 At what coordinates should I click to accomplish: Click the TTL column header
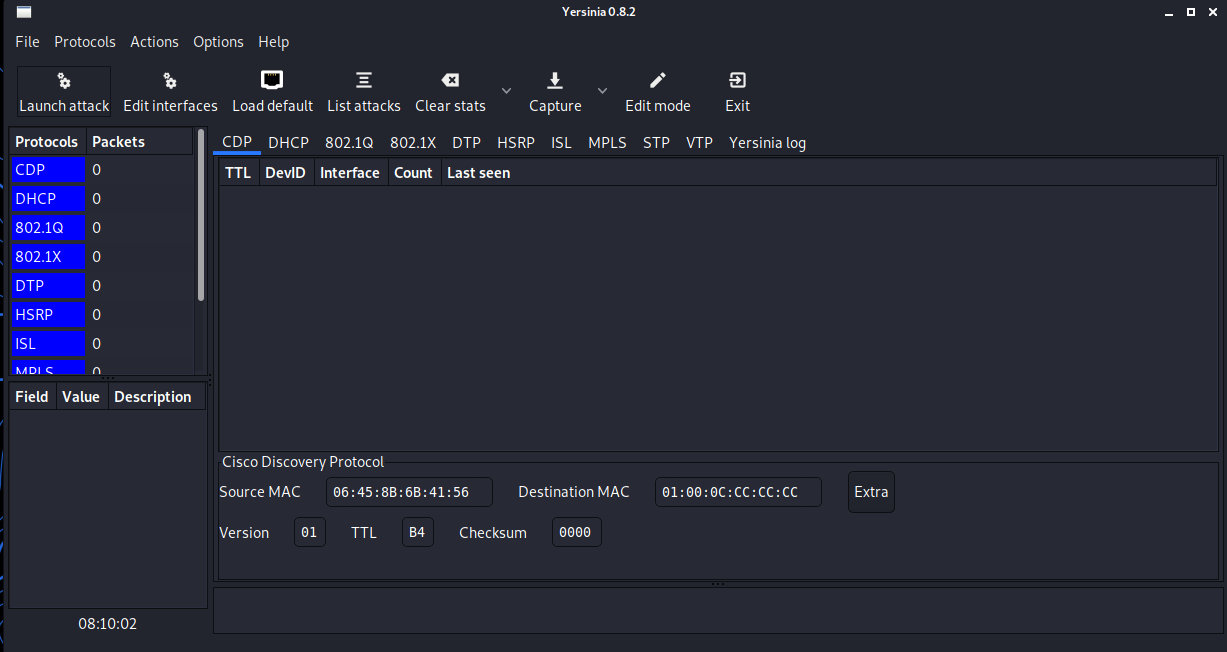239,173
